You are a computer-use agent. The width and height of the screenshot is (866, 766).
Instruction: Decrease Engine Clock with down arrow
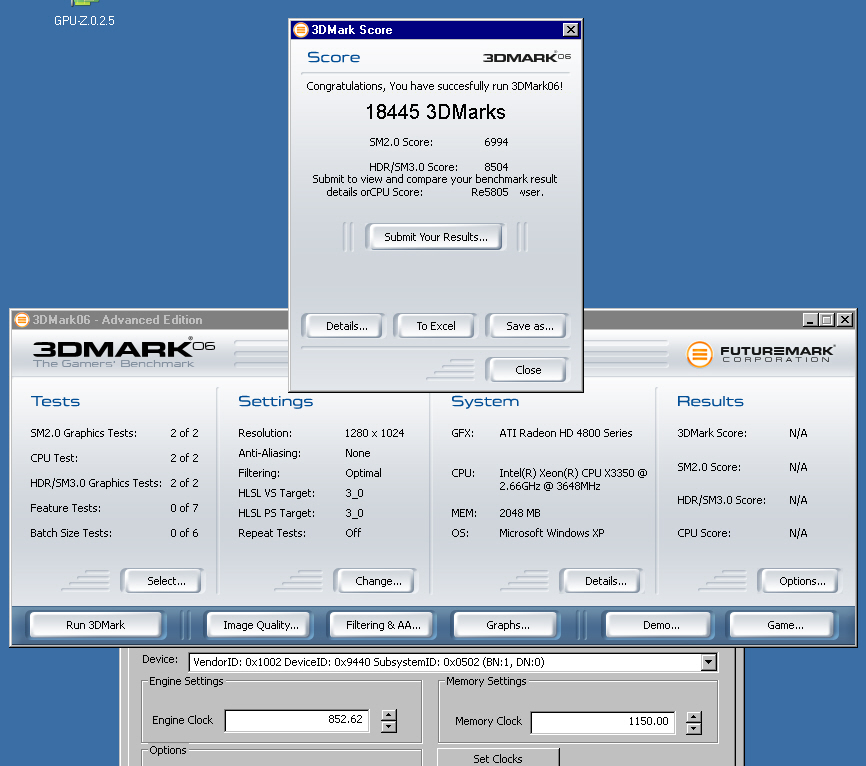(x=389, y=727)
